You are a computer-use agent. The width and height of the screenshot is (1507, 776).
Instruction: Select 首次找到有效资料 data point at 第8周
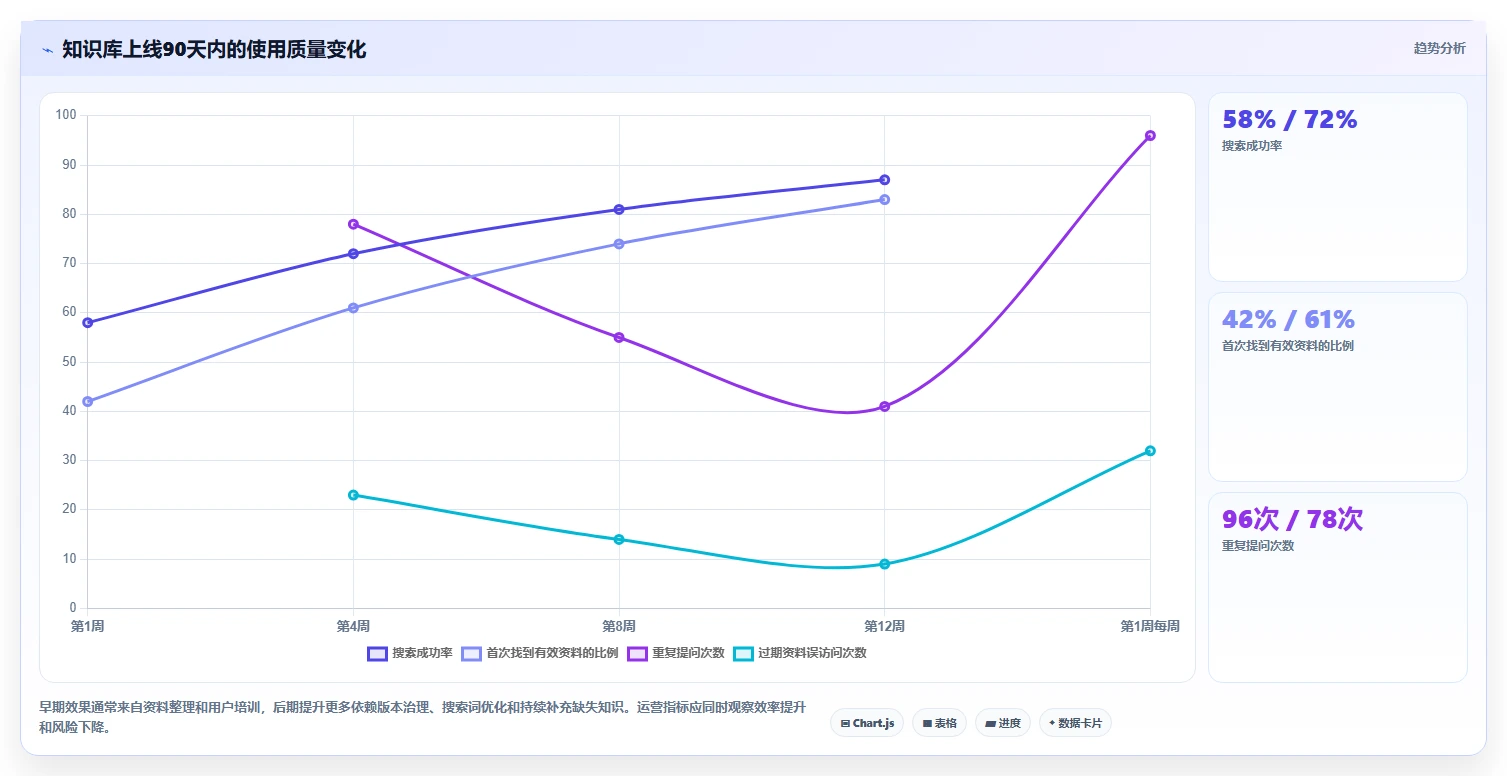coord(619,244)
